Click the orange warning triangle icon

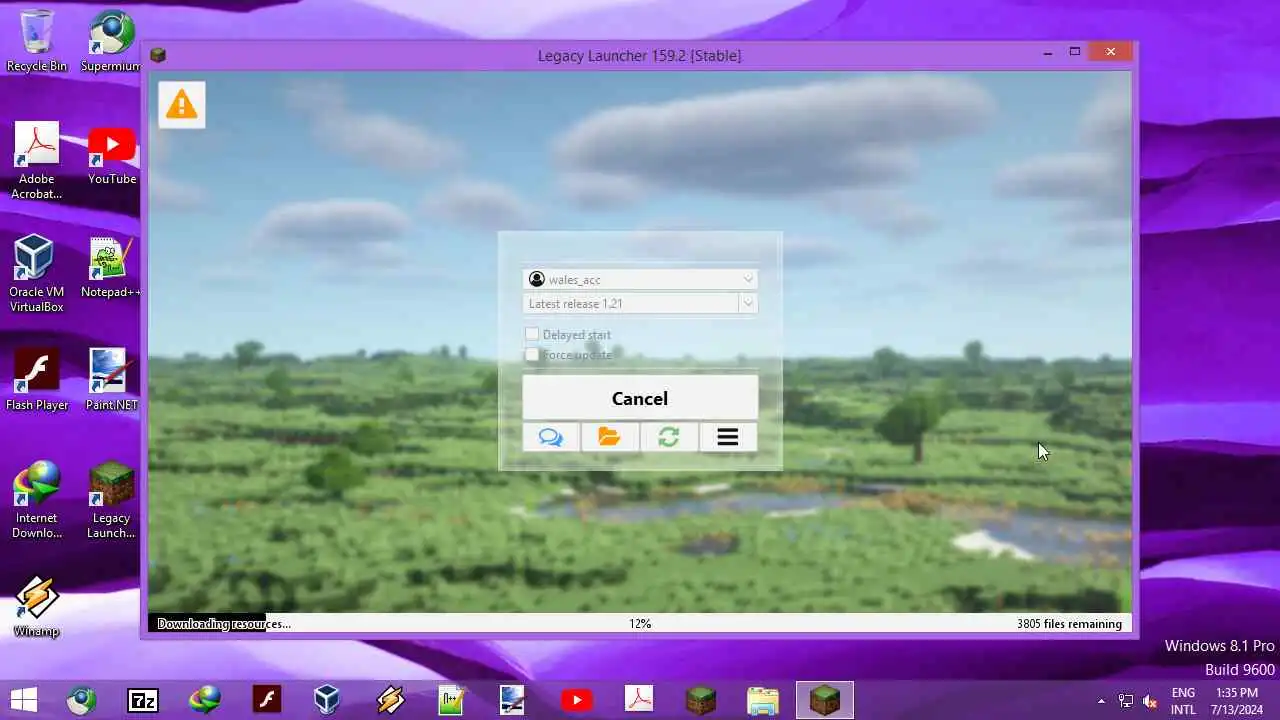point(181,104)
